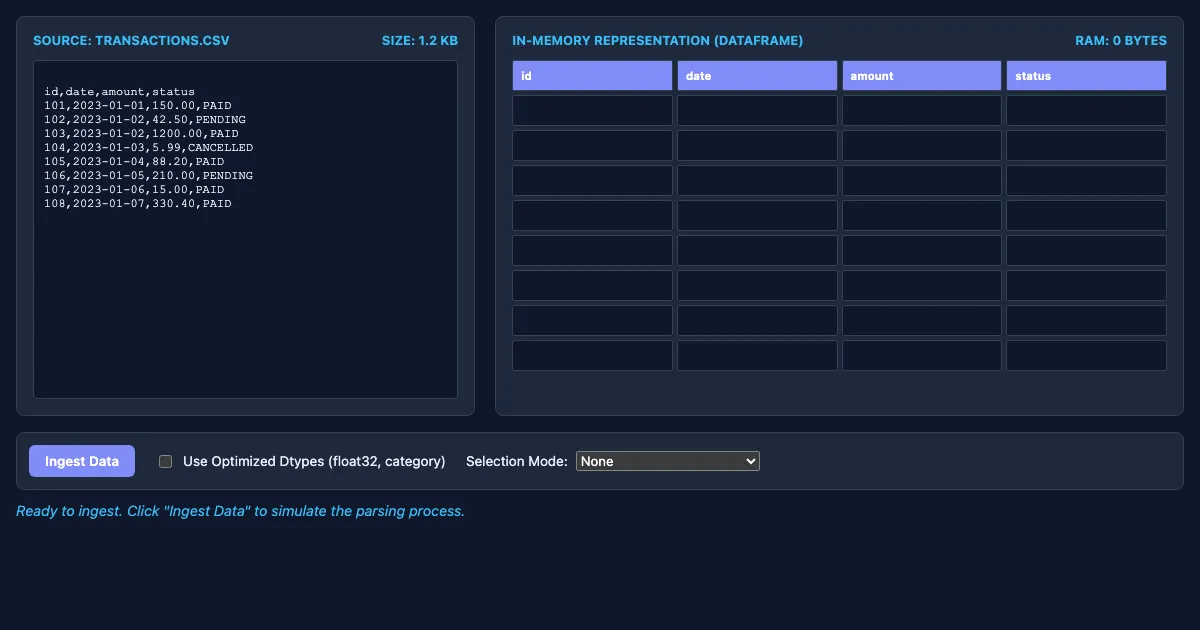The height and width of the screenshot is (630, 1200).
Task: Click the CSV row starting with 103
Action: point(141,133)
